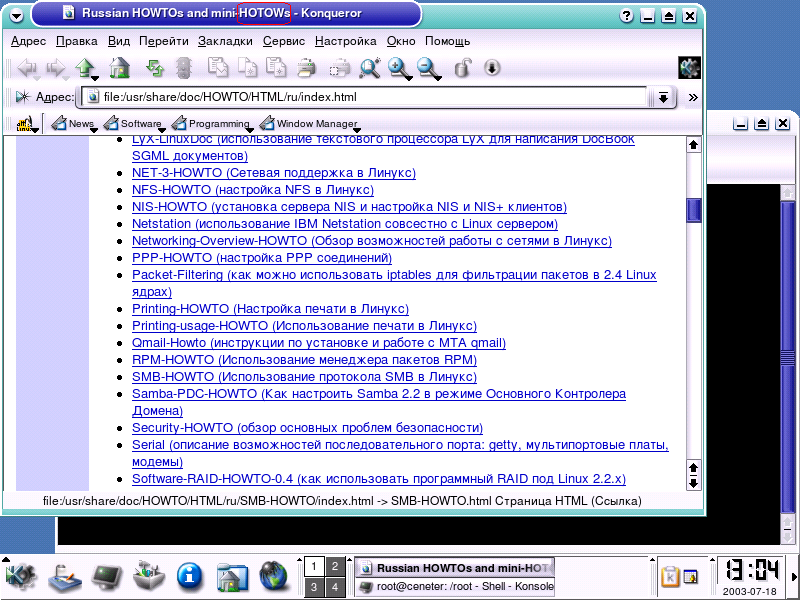Click the Security padlock icon
This screenshot has height=600, width=800.
pyautogui.click(x=462, y=68)
